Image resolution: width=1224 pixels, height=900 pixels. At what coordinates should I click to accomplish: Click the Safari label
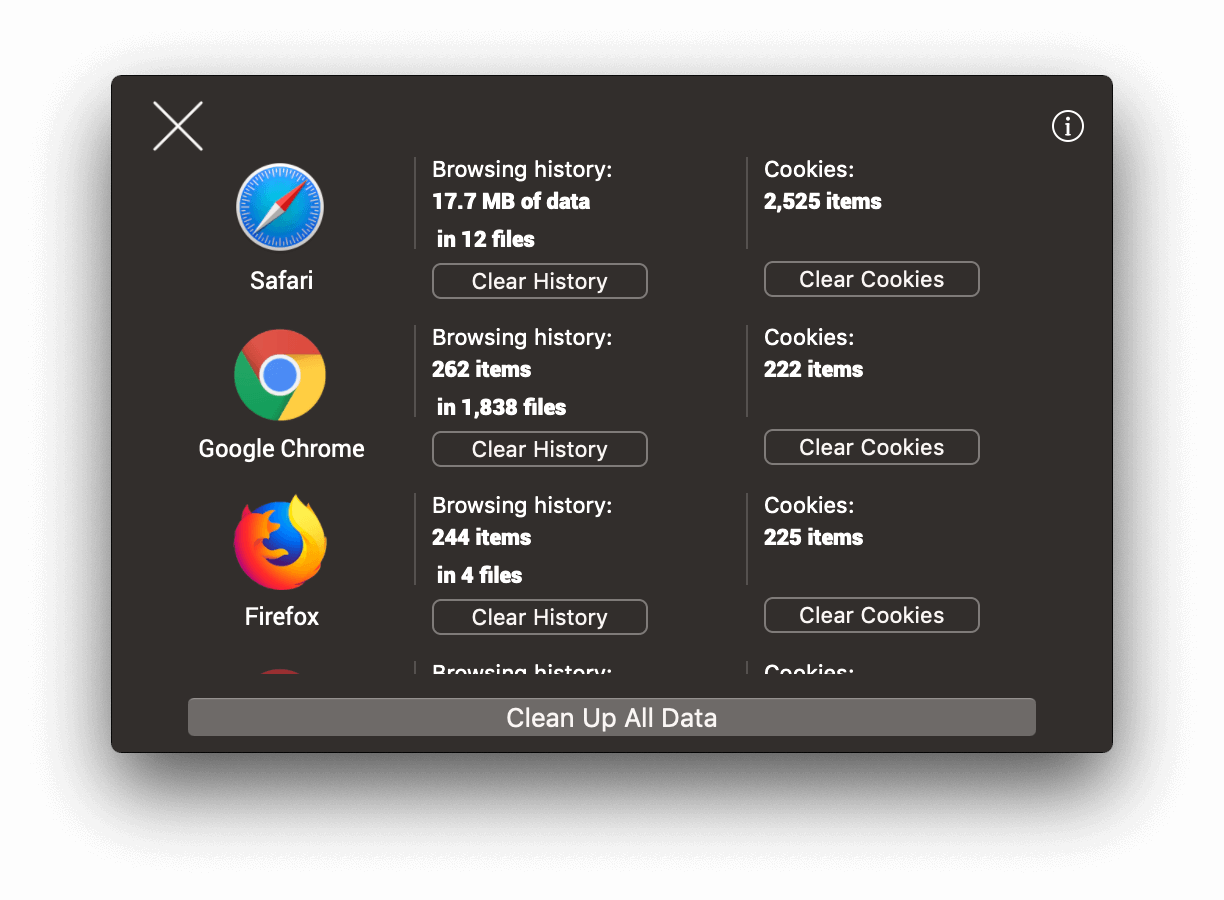282,280
